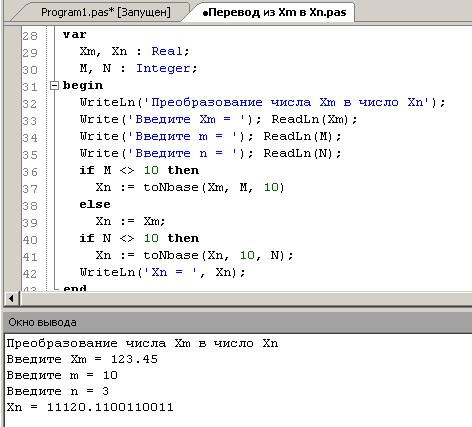
Task: Click line number 42 in the gutter
Action: 30,274
